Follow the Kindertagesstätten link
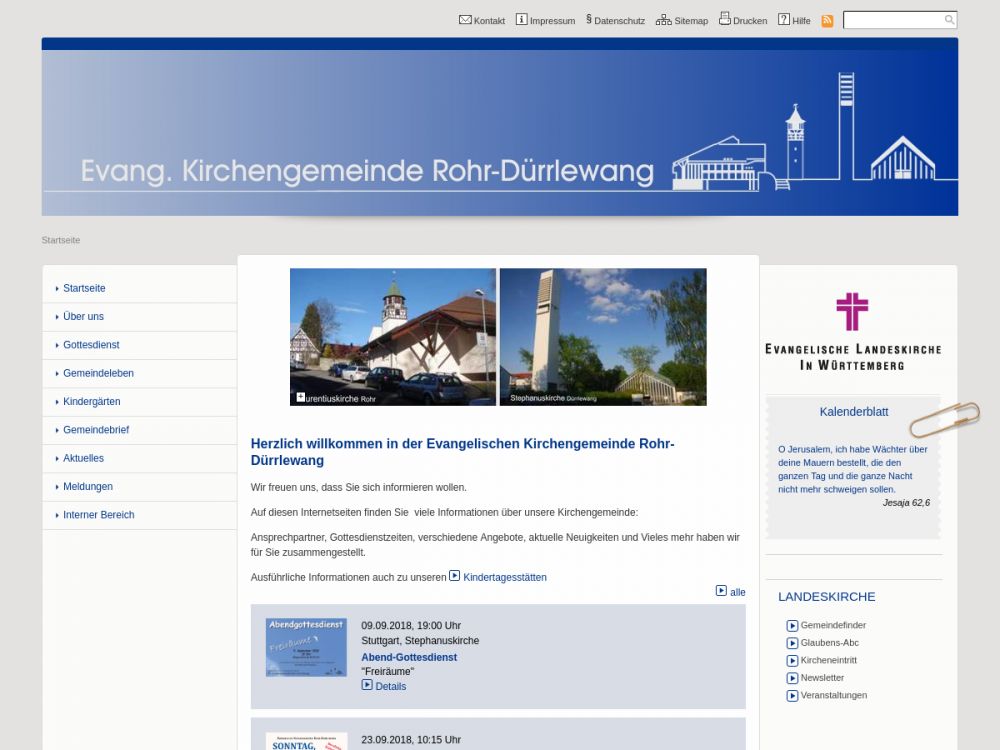Viewport: 1000px width, 750px height. point(504,577)
